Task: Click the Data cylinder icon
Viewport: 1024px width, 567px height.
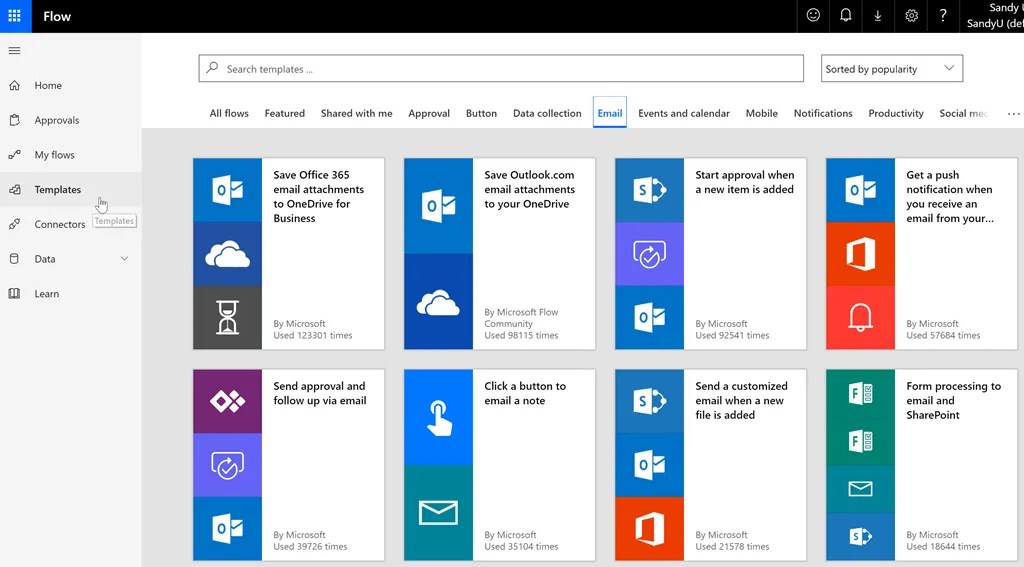Action: click(14, 259)
